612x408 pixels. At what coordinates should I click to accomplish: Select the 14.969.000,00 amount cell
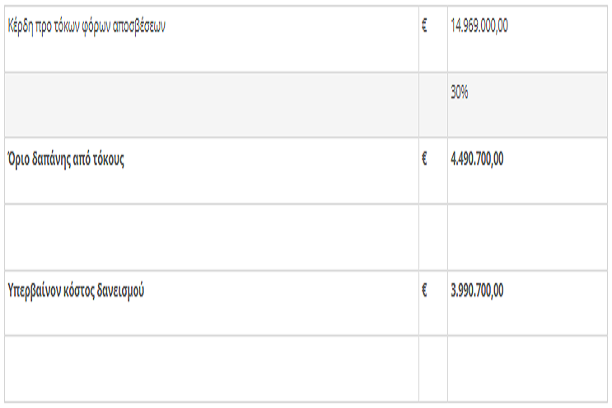point(527,39)
